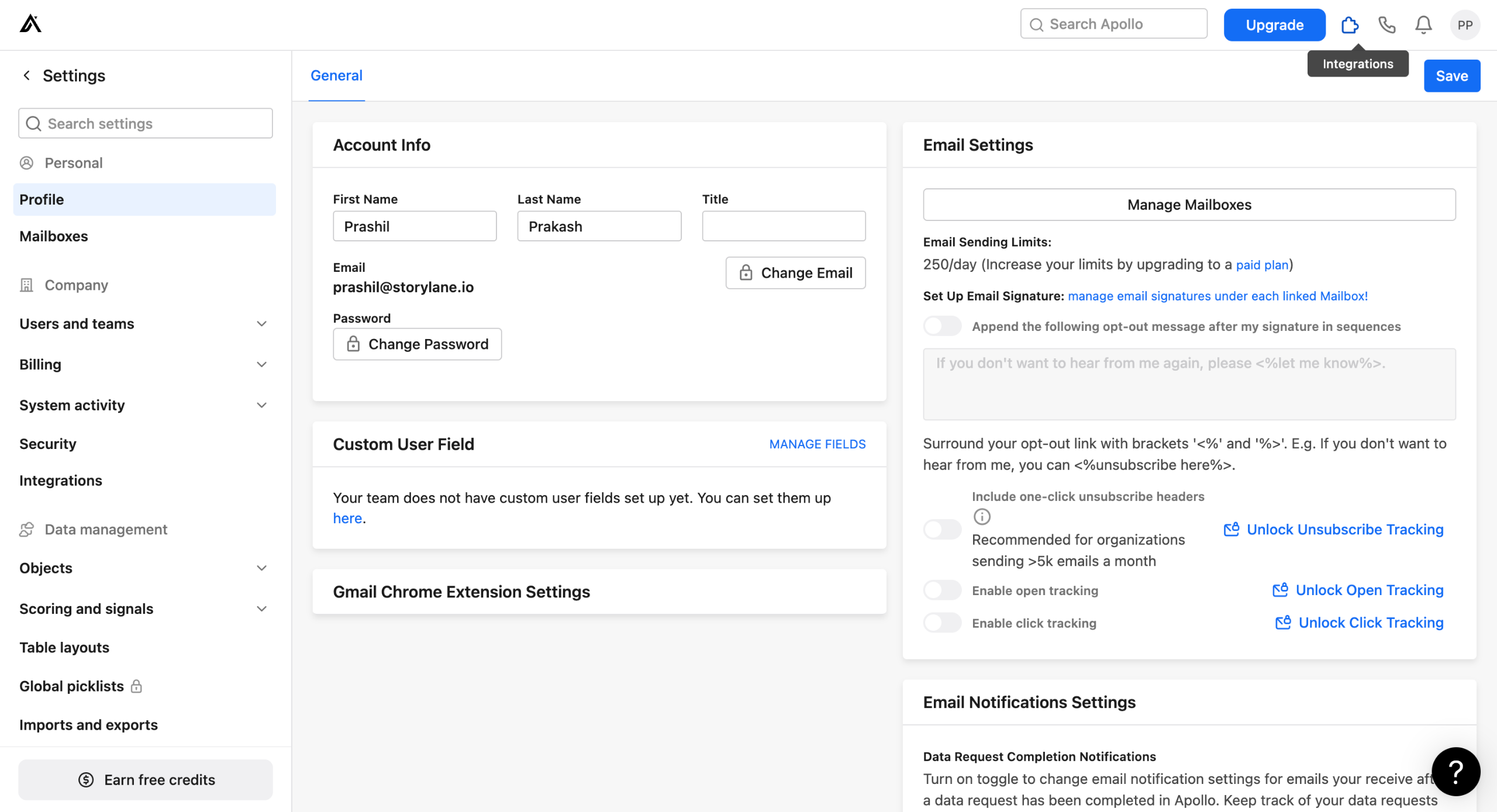Open the PP user avatar menu
The image size is (1497, 812).
coord(1465,25)
